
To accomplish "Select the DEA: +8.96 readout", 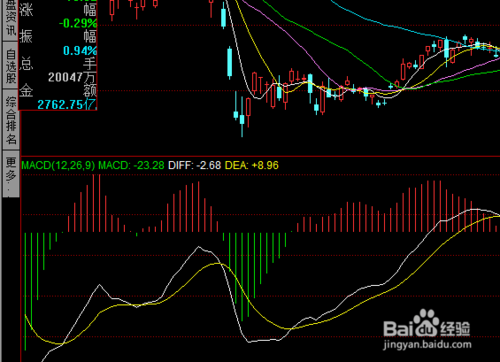I will click(x=252, y=165).
